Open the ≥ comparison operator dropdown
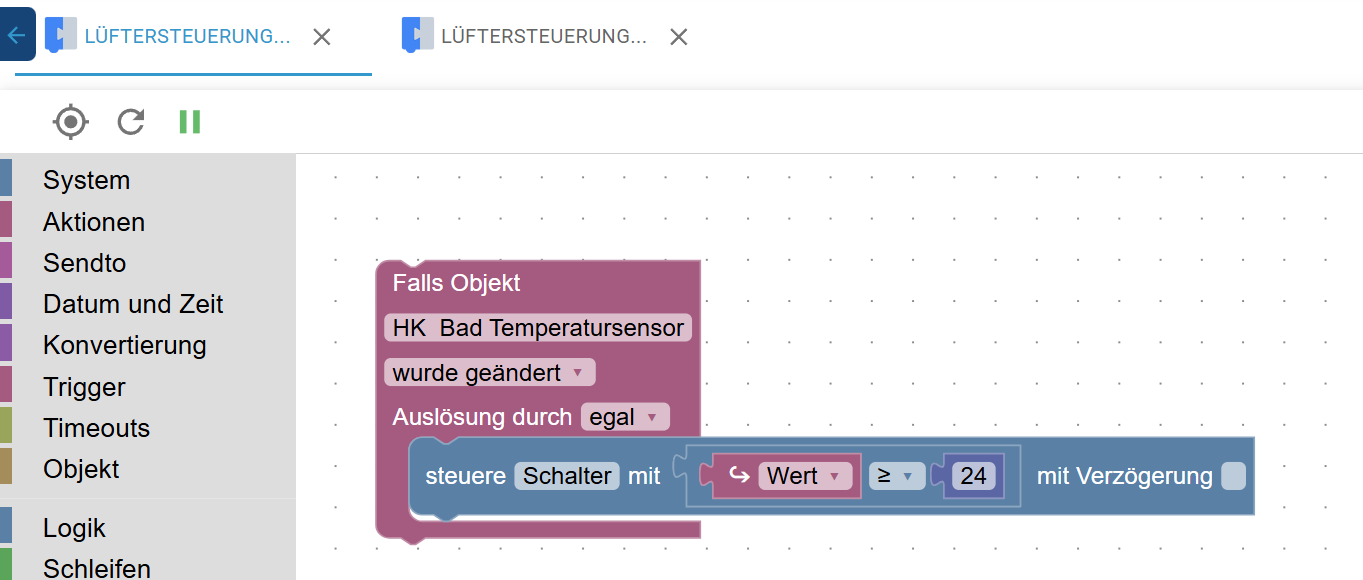 [896, 476]
